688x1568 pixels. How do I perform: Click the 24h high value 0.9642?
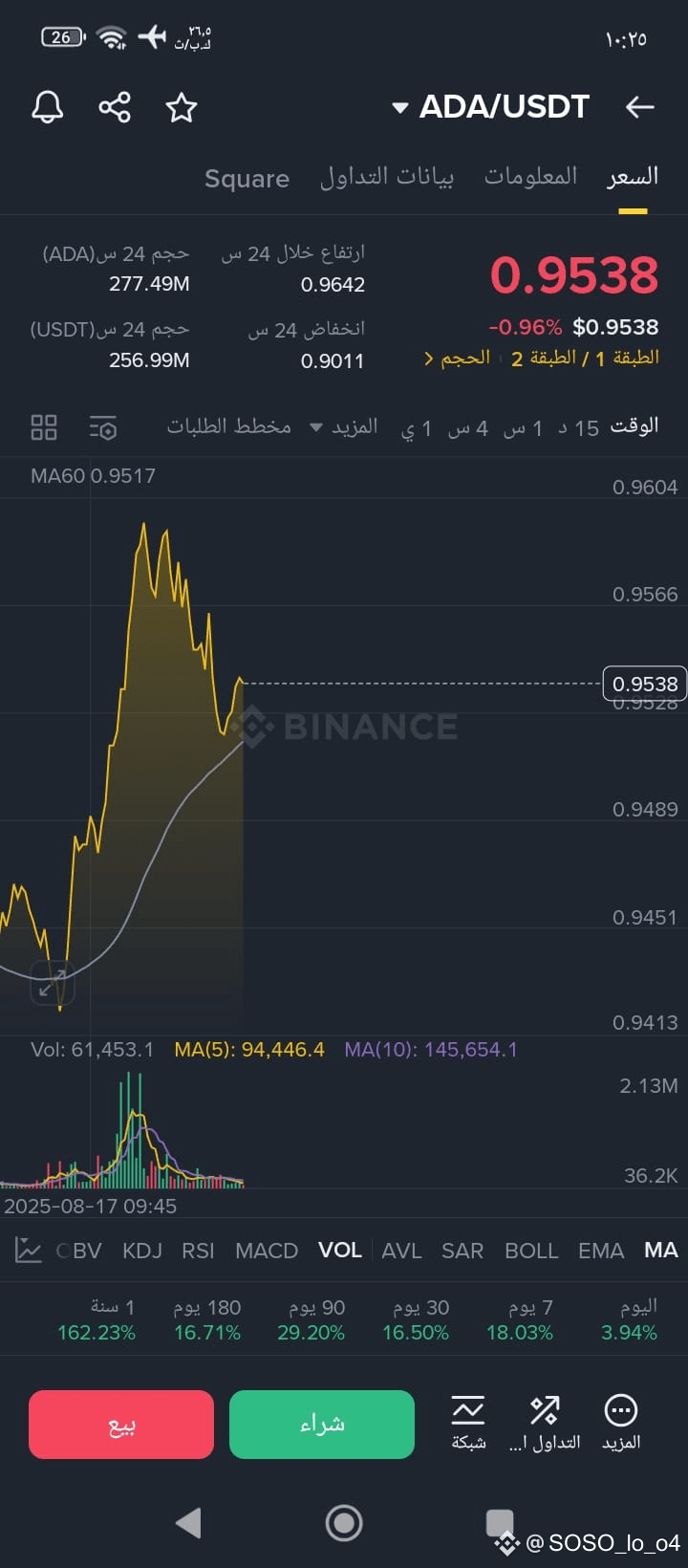tap(333, 285)
